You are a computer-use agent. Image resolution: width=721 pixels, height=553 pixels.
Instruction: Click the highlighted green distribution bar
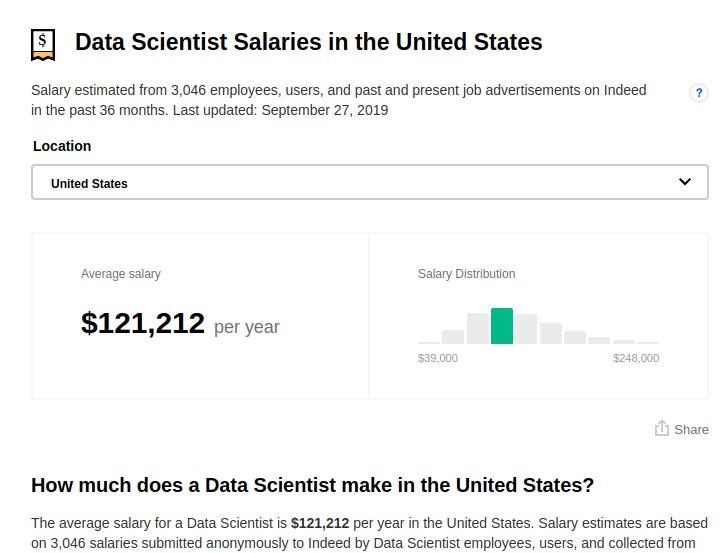(502, 326)
